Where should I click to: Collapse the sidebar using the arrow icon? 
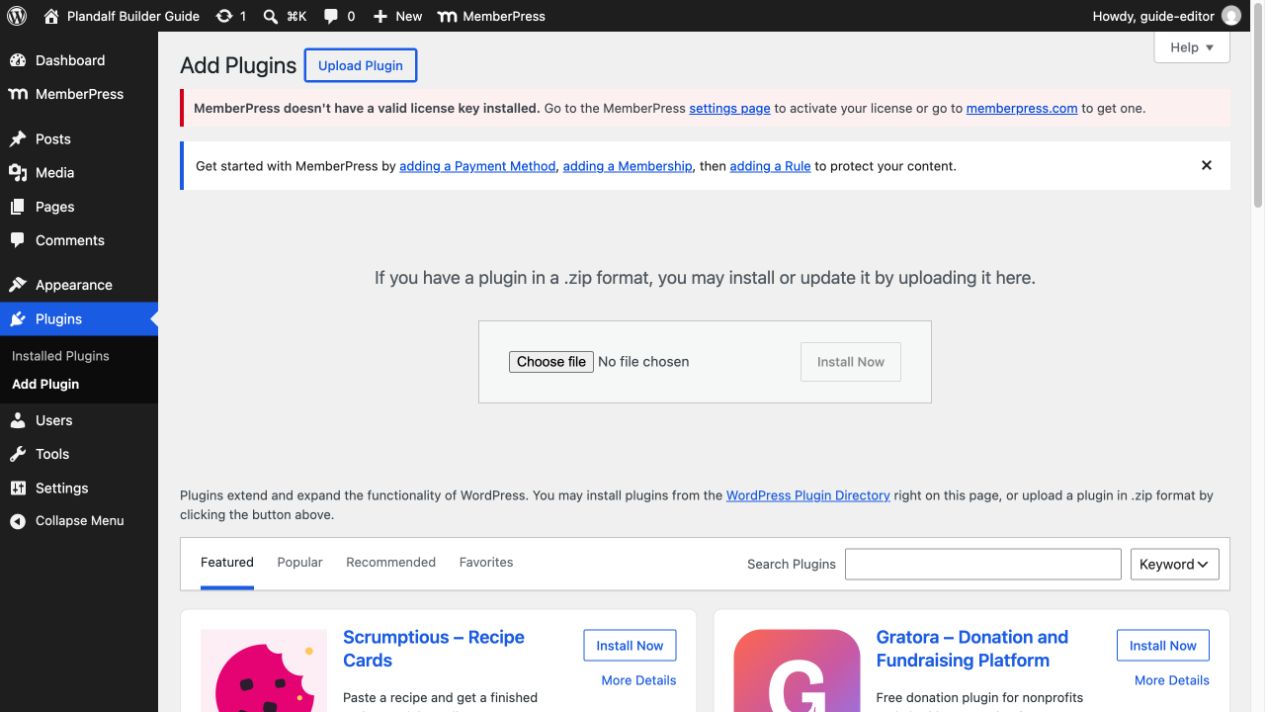pyautogui.click(x=18, y=521)
